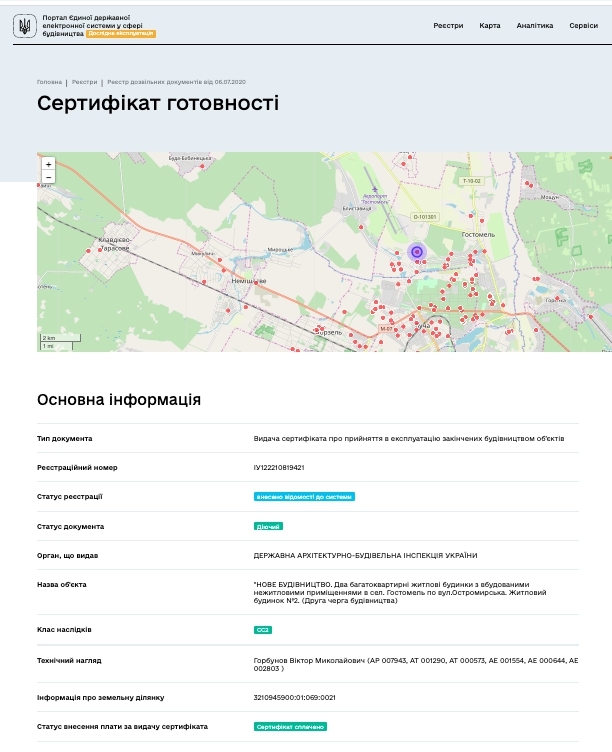612x752 pixels.
Task: Click the Дослідна експлуатація orange badge
Action: (x=121, y=34)
